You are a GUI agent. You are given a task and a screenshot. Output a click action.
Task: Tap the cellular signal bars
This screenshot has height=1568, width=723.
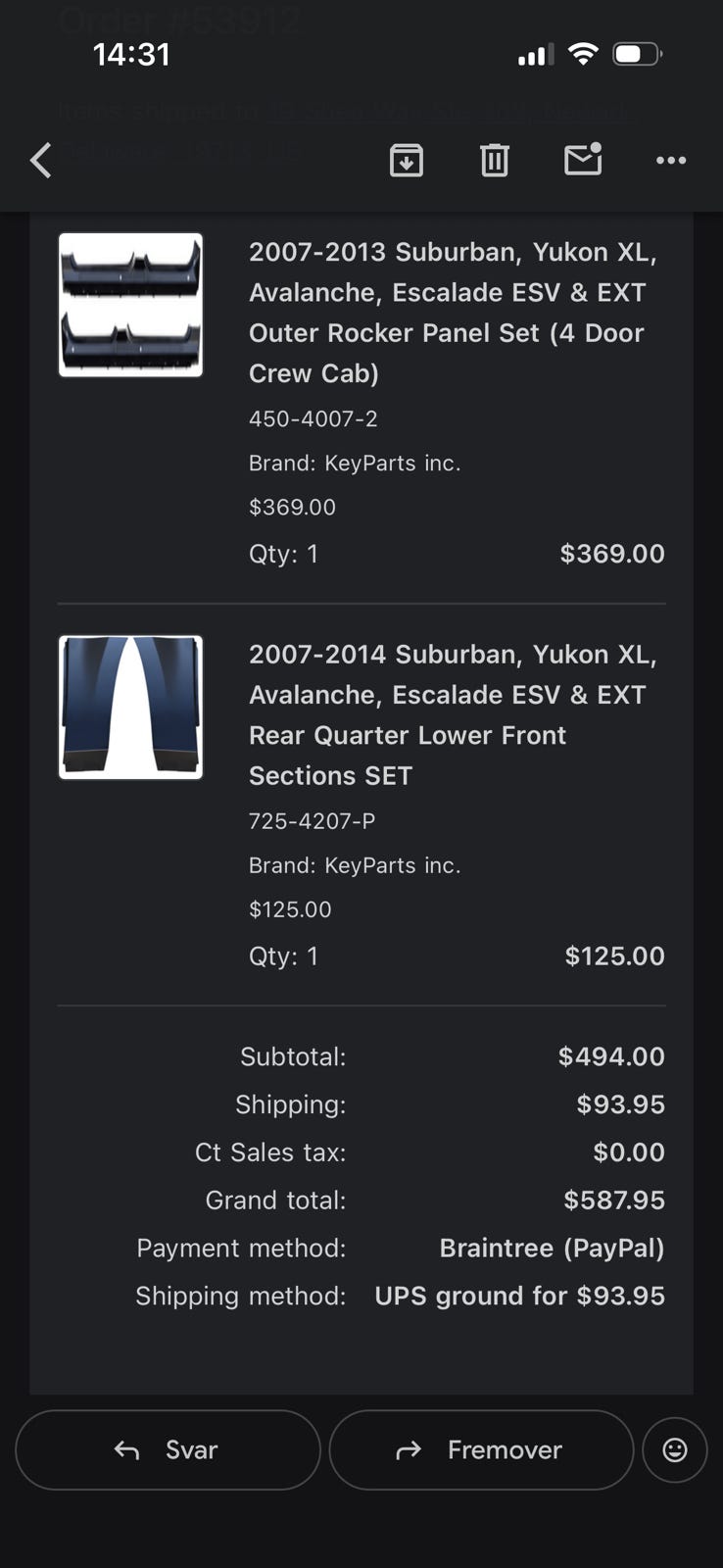tap(535, 55)
